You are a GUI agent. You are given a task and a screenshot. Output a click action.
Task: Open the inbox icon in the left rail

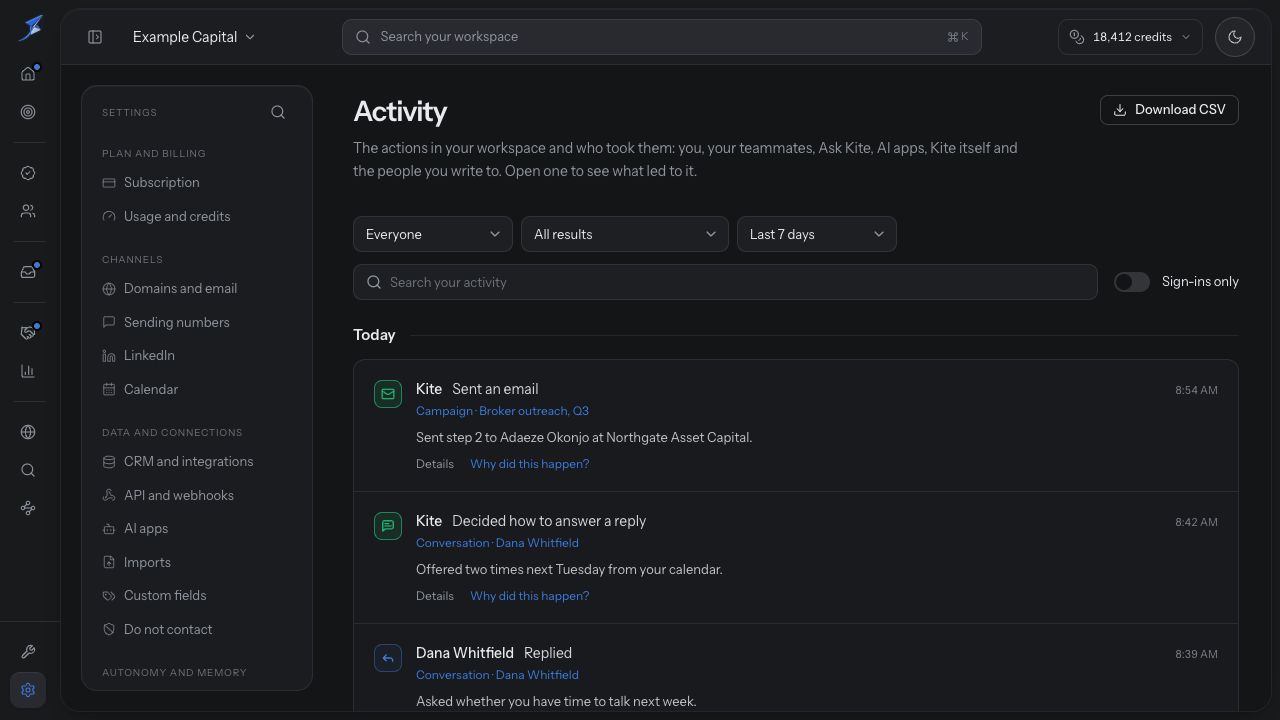click(28, 272)
